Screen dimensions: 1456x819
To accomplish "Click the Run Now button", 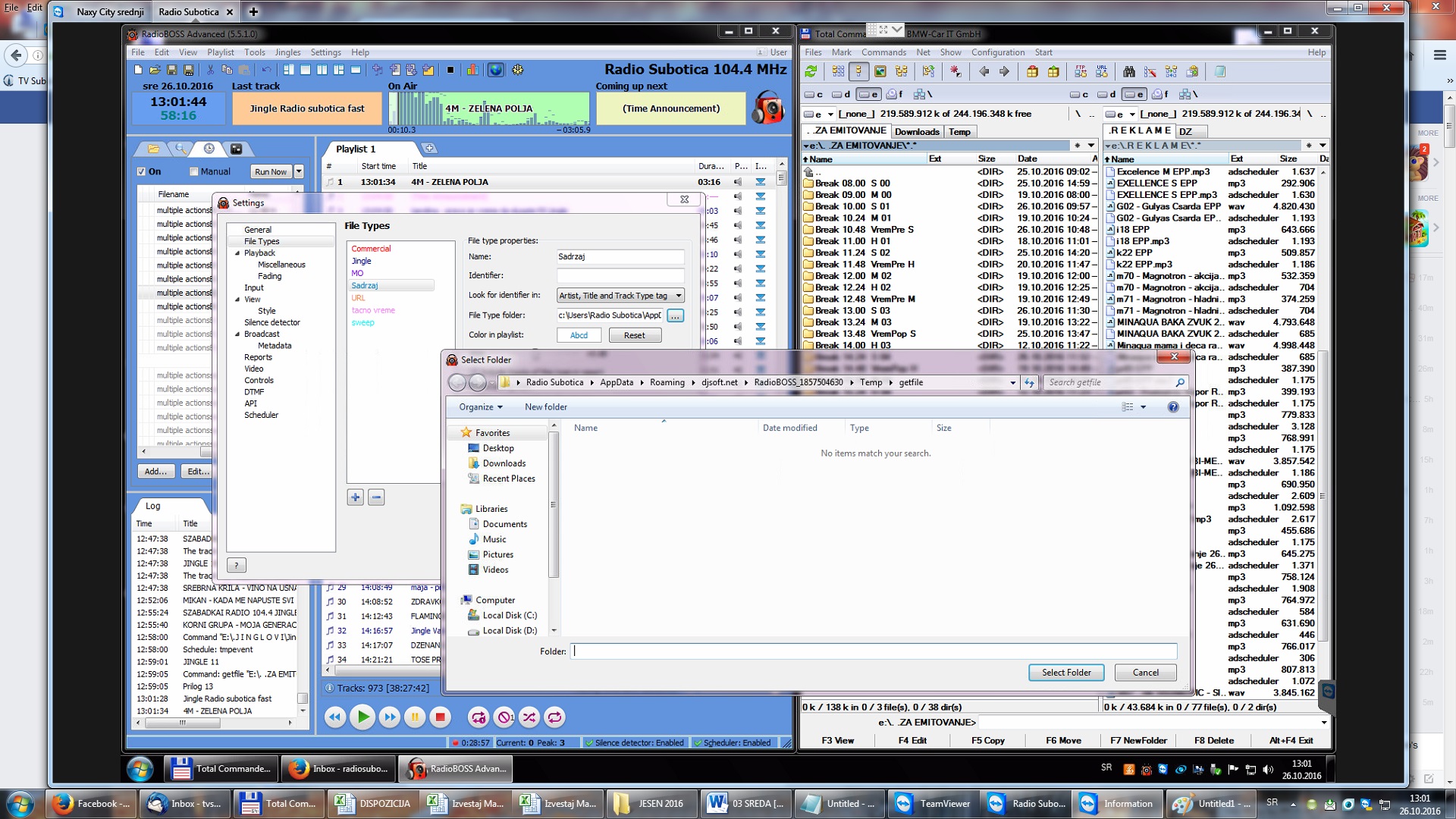I will tap(271, 172).
